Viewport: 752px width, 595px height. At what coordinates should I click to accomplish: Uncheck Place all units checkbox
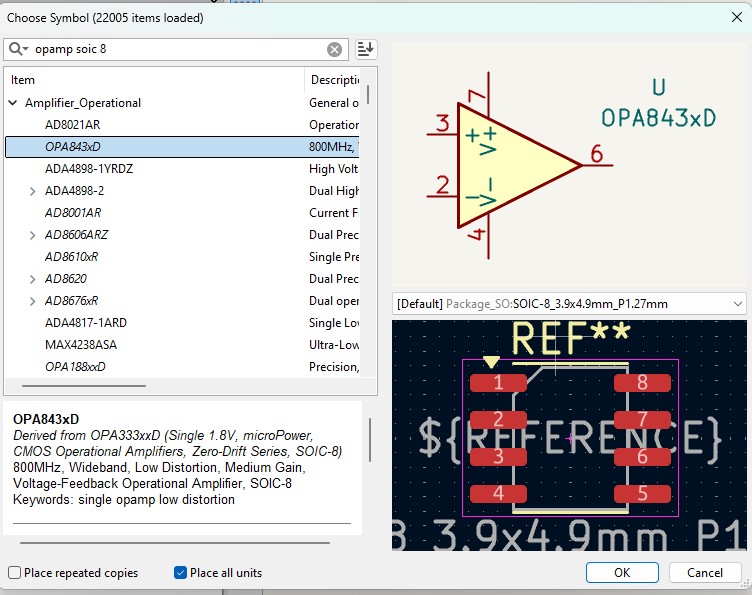pos(180,572)
